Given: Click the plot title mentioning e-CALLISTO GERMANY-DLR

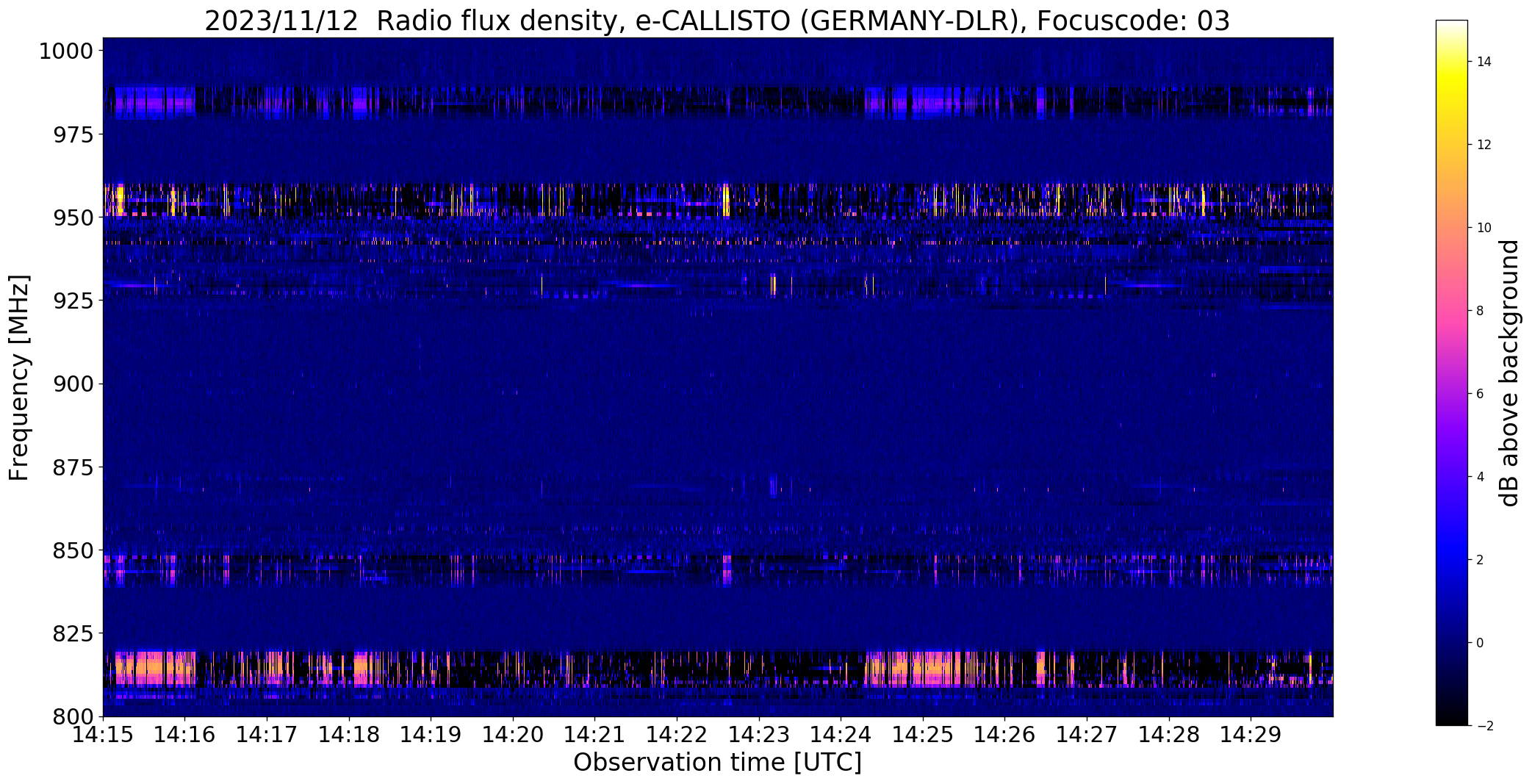Looking at the screenshot, I should tap(717, 21).
